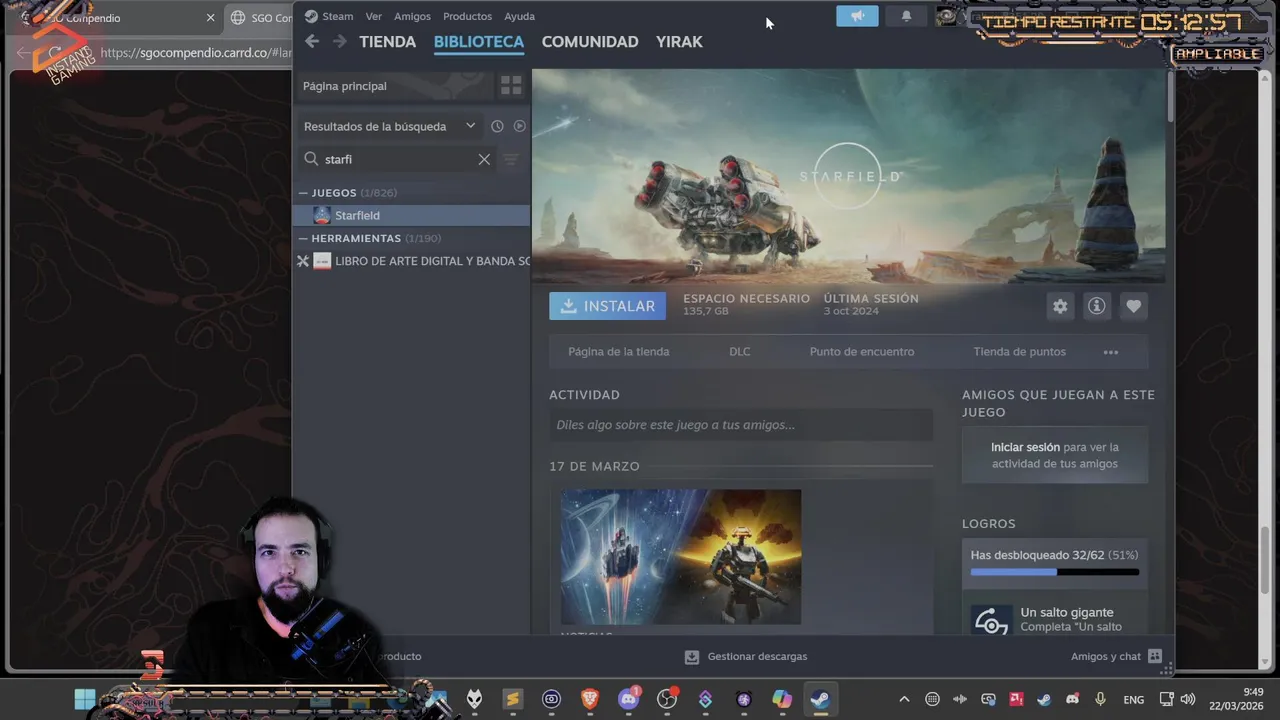Open Punto de encuentro link

(x=862, y=352)
